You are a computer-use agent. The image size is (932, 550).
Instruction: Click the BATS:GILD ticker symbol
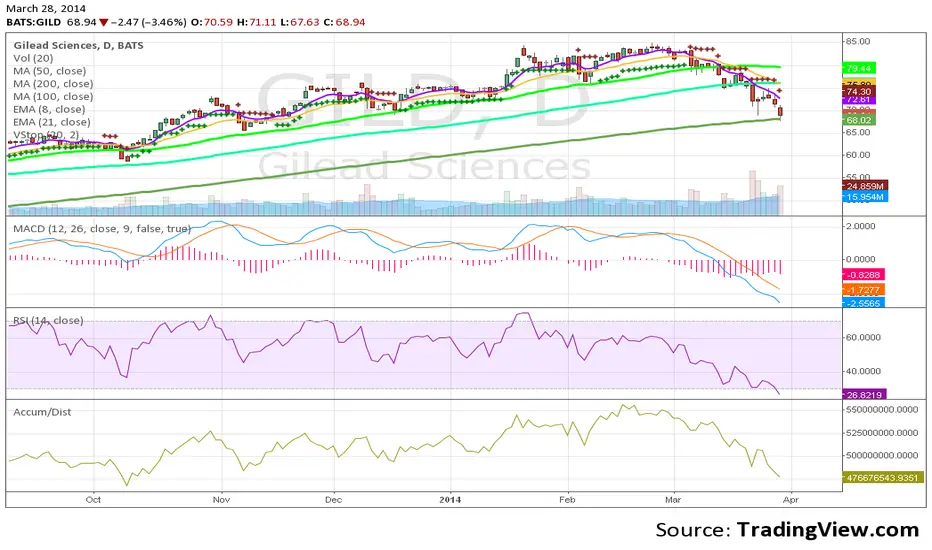point(33,23)
